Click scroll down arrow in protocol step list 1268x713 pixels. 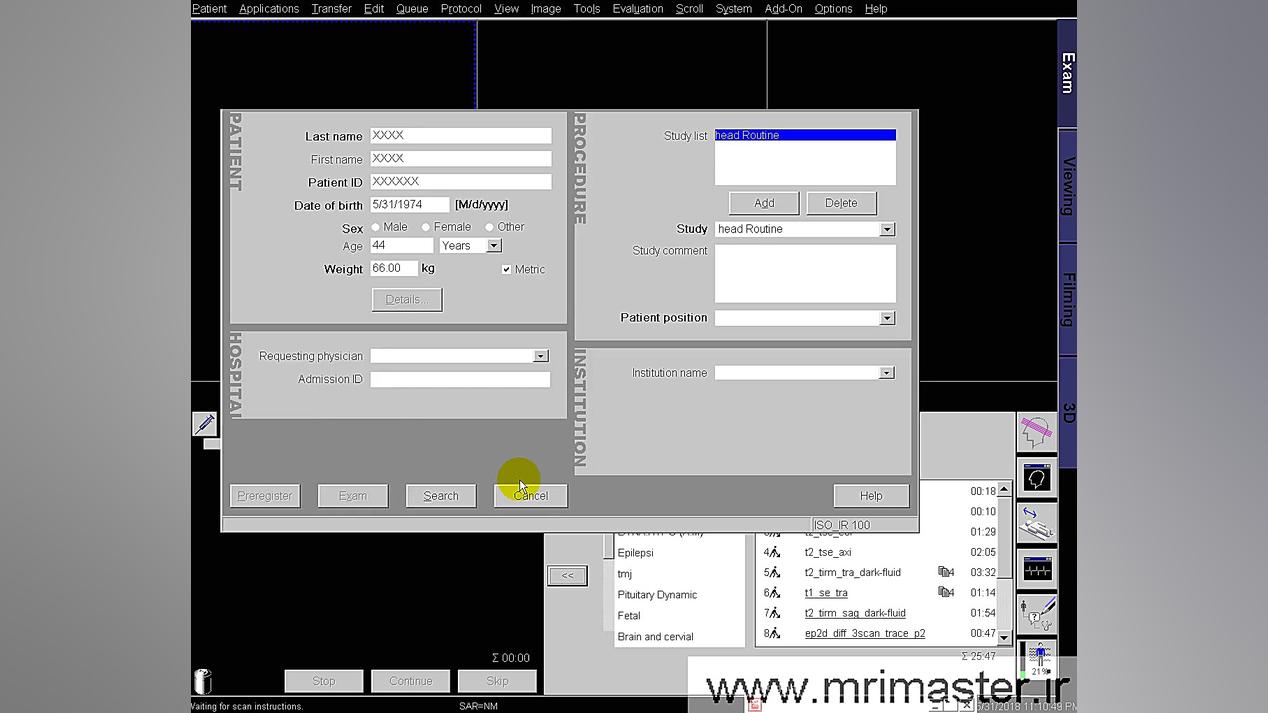pos(1004,637)
